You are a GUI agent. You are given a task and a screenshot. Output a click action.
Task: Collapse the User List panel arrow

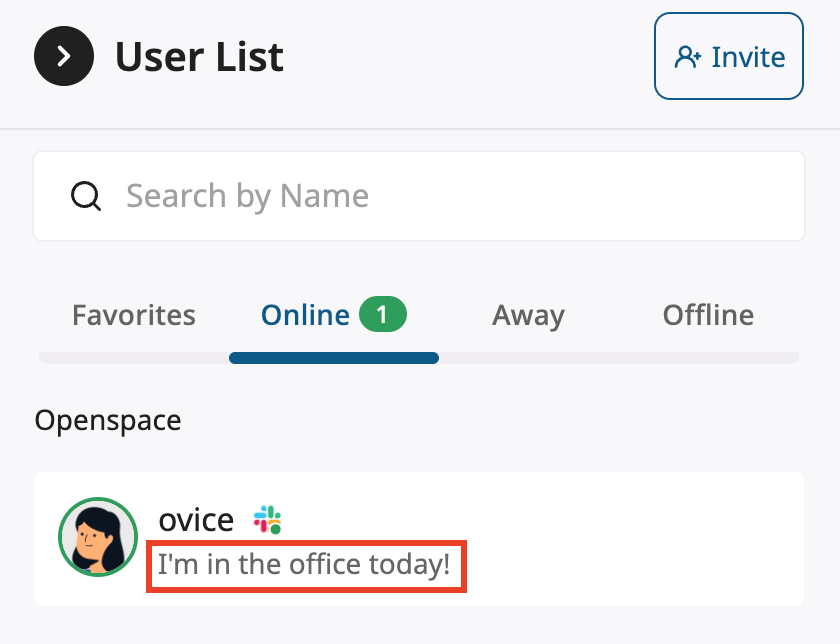point(64,56)
